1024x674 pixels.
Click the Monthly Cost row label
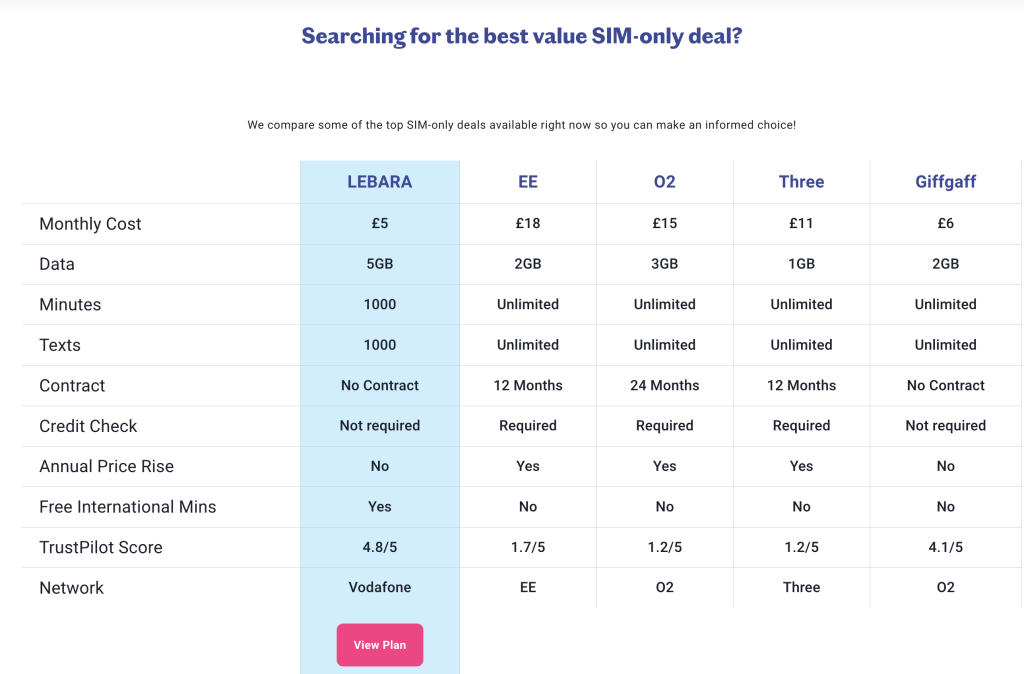90,224
